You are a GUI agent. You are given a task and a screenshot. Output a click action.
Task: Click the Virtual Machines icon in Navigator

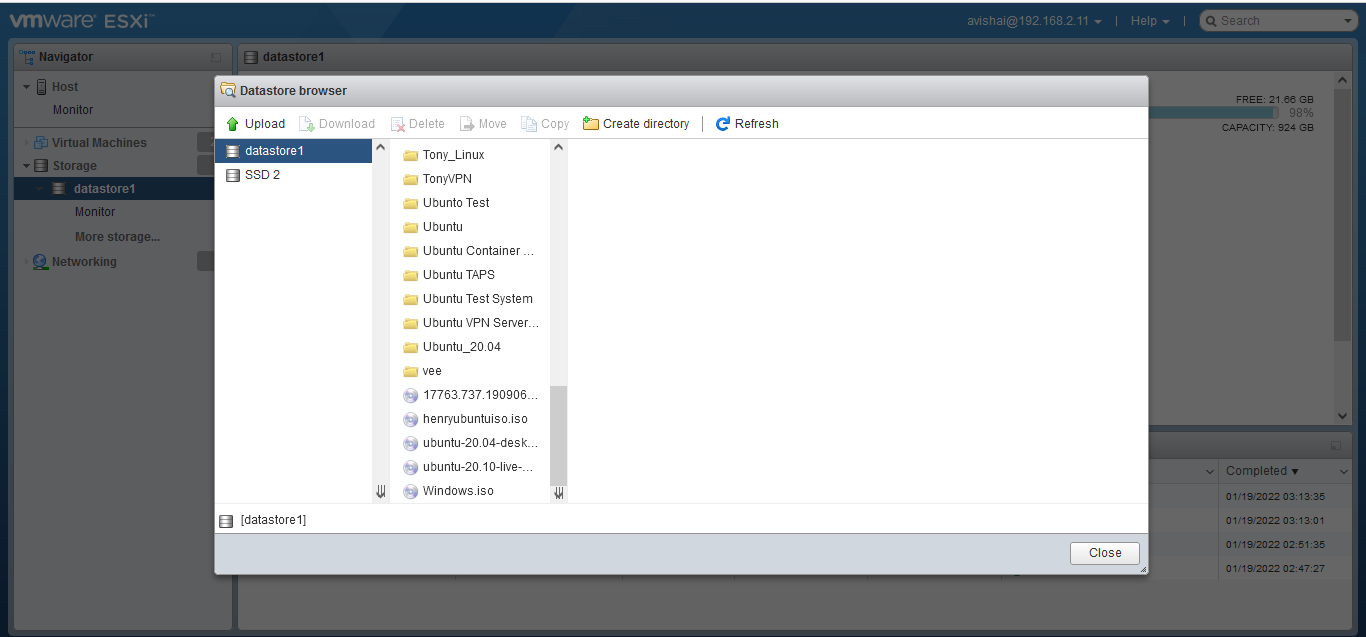41,143
